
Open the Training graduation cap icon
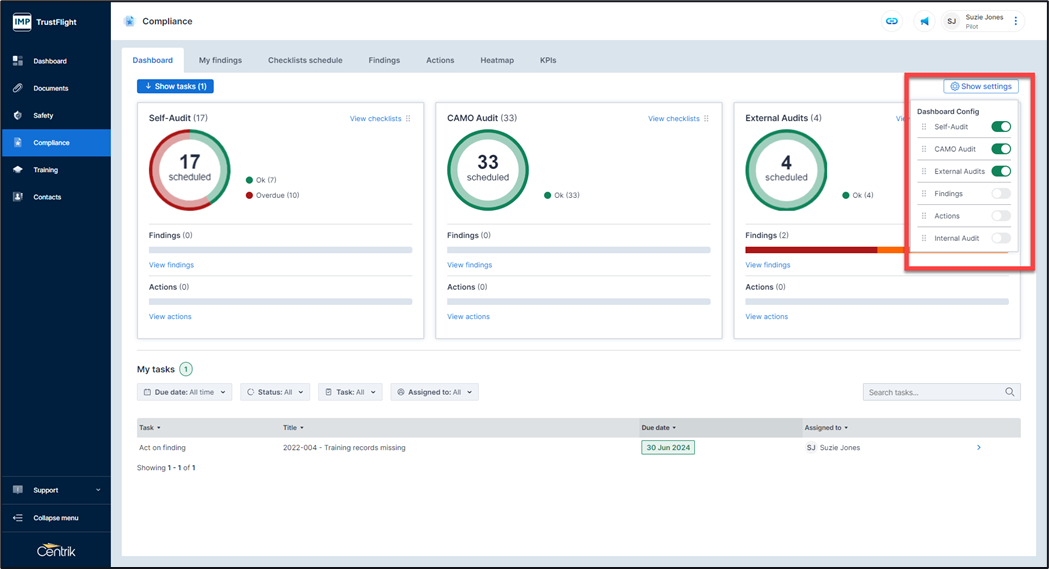(18, 170)
